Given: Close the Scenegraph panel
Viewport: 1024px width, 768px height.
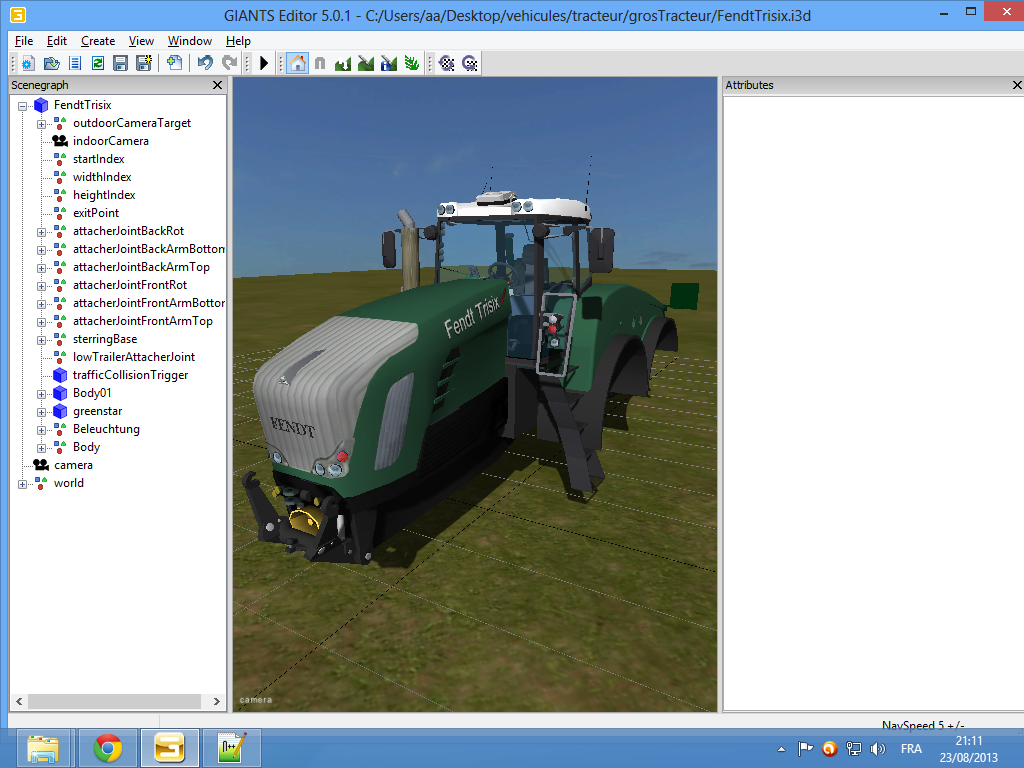Looking at the screenshot, I should (x=217, y=85).
